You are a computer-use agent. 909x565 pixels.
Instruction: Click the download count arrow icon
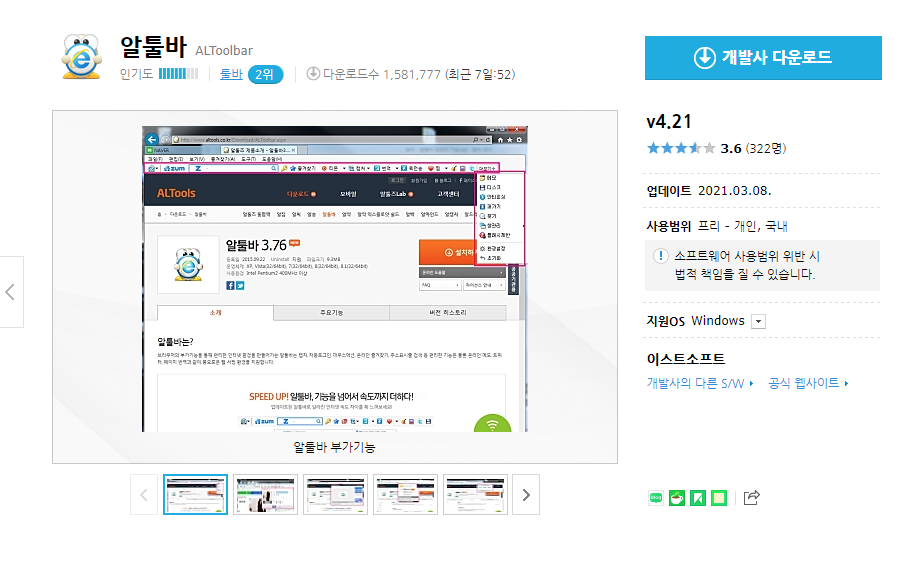313,74
